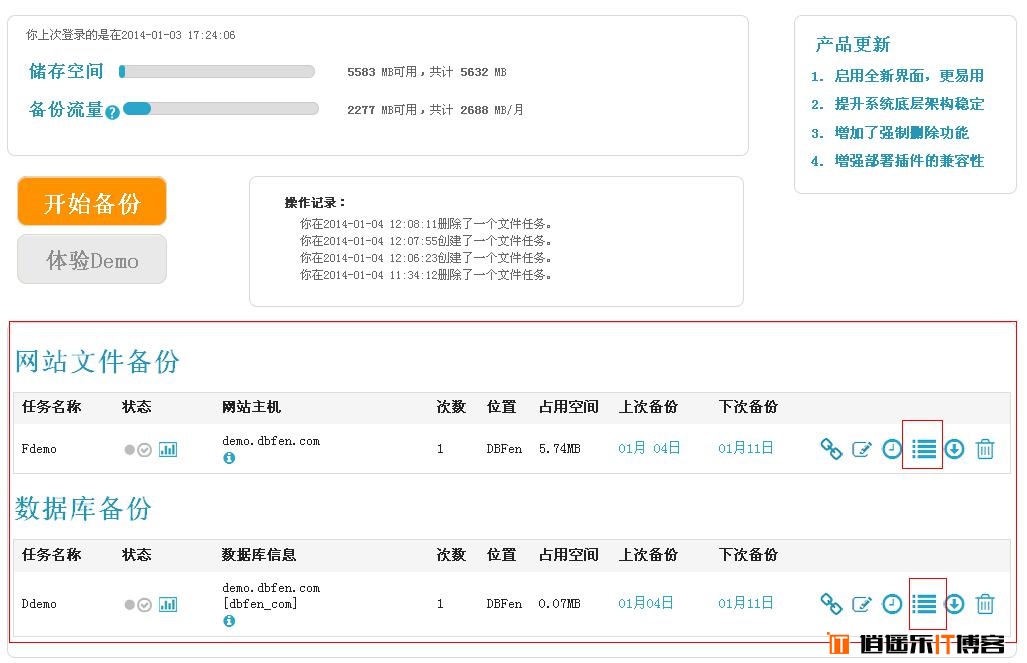1027x663 pixels.
Task: Click the download icon in Ddemo row
Action: 954,603
